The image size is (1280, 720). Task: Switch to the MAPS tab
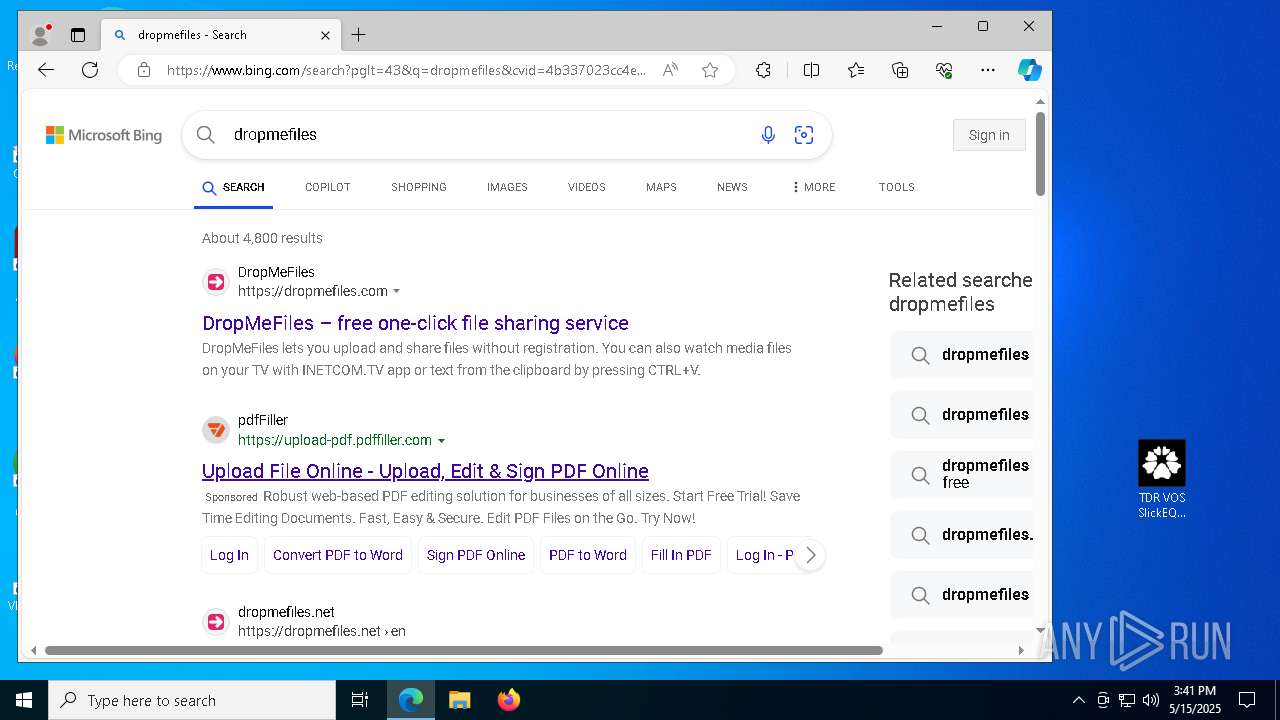(x=661, y=187)
